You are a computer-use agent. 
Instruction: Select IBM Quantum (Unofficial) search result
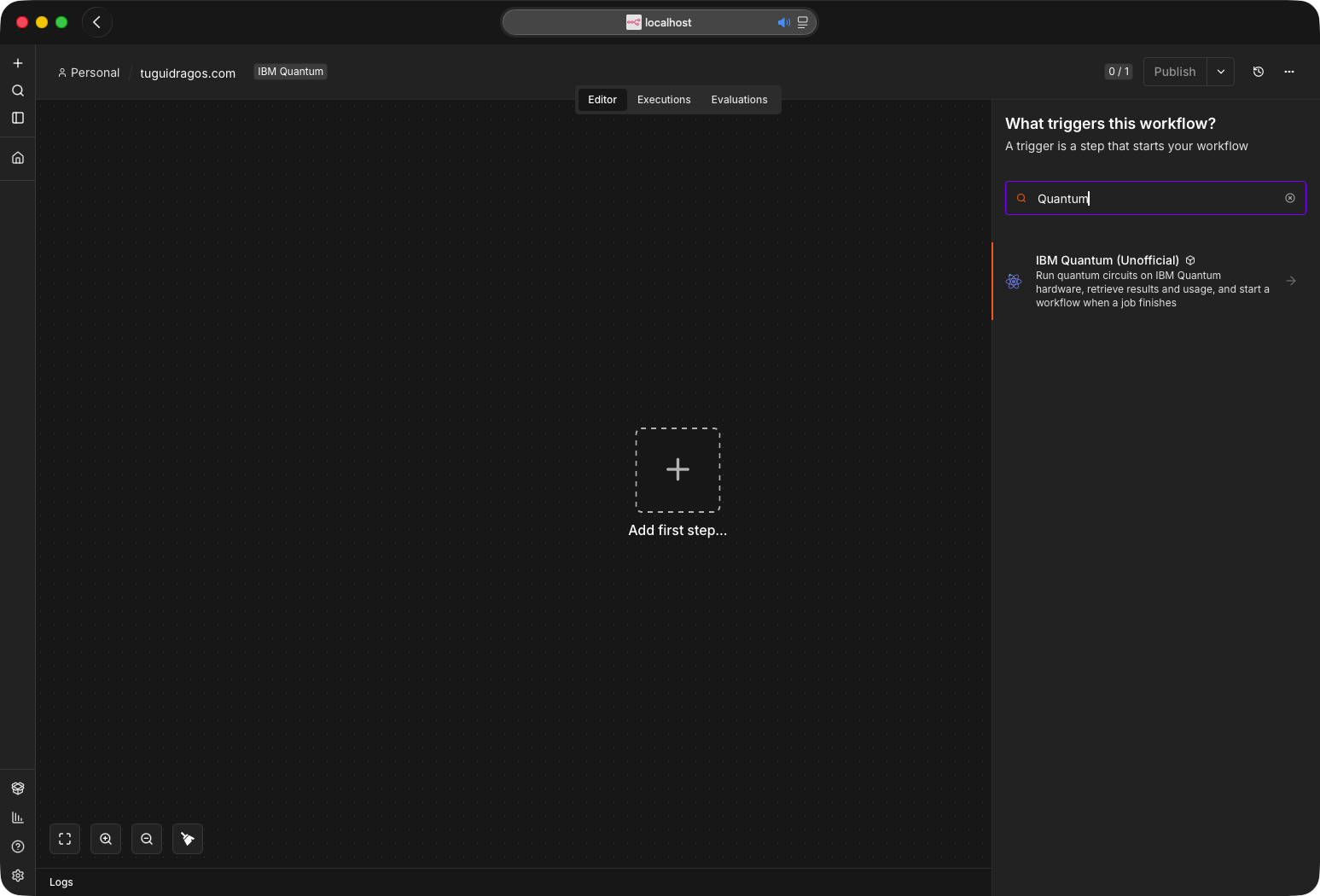point(1155,282)
